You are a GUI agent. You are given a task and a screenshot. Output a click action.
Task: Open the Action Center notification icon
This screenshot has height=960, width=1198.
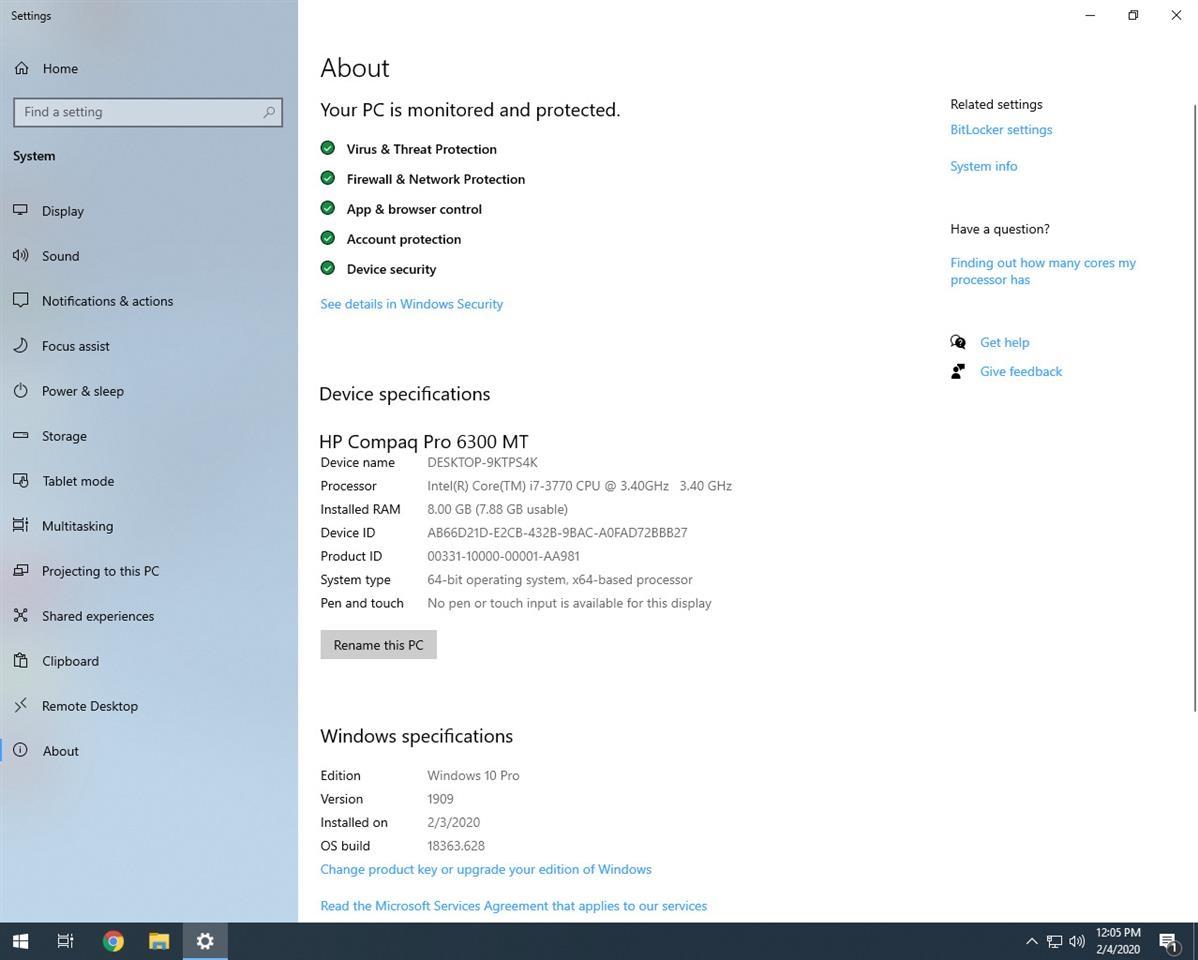[x=1169, y=942]
